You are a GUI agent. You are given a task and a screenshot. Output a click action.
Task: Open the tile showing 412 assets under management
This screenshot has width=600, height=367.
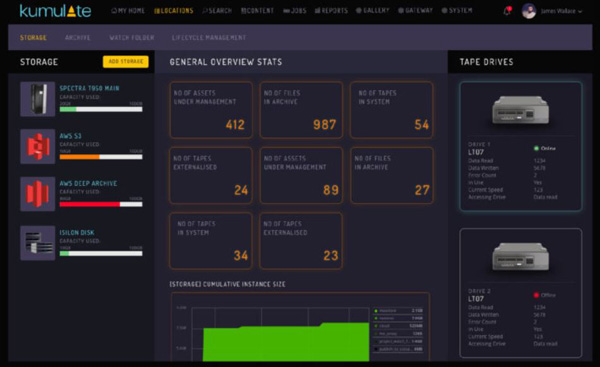coord(211,110)
